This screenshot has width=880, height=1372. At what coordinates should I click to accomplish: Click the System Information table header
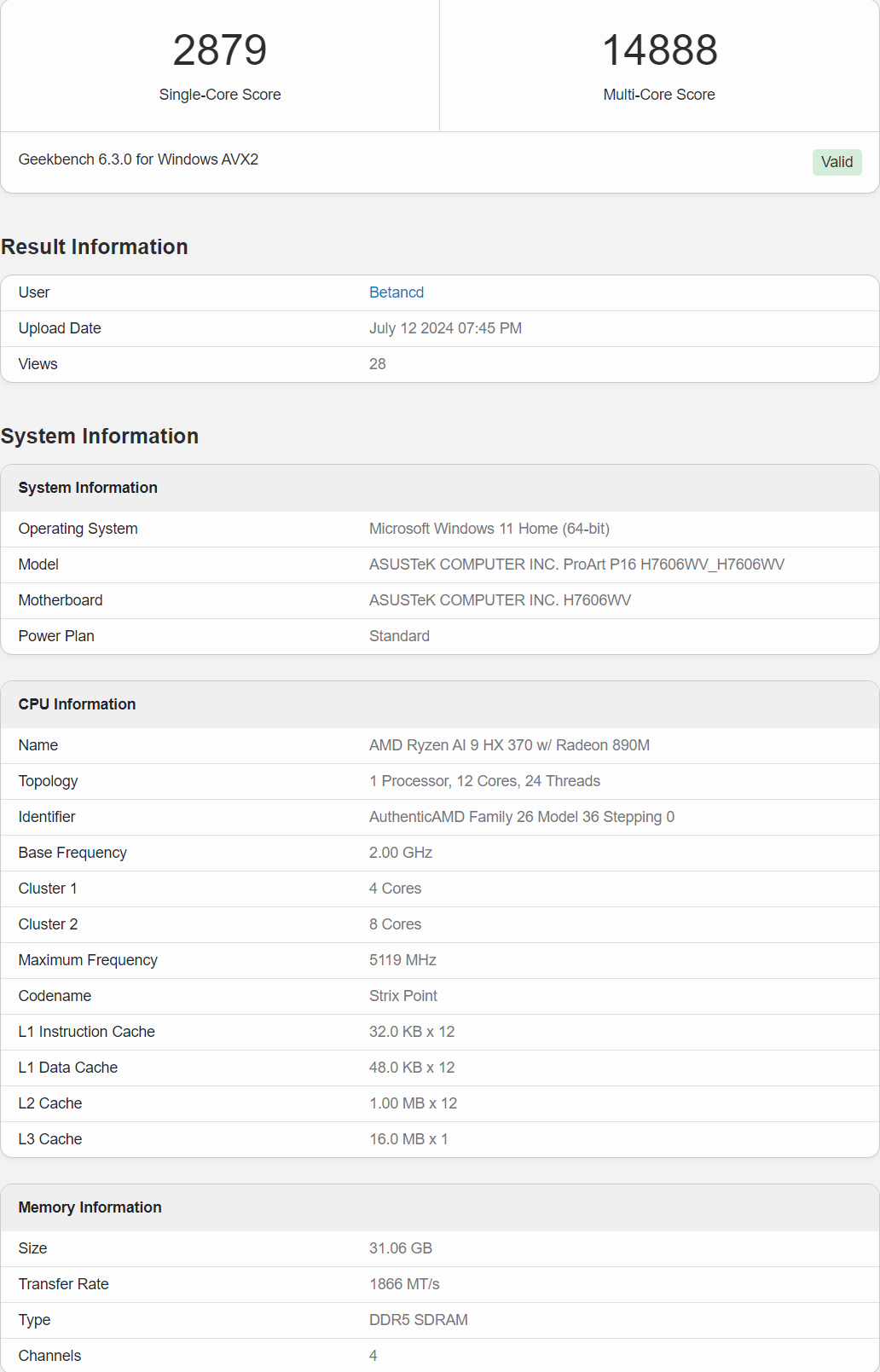click(x=440, y=488)
